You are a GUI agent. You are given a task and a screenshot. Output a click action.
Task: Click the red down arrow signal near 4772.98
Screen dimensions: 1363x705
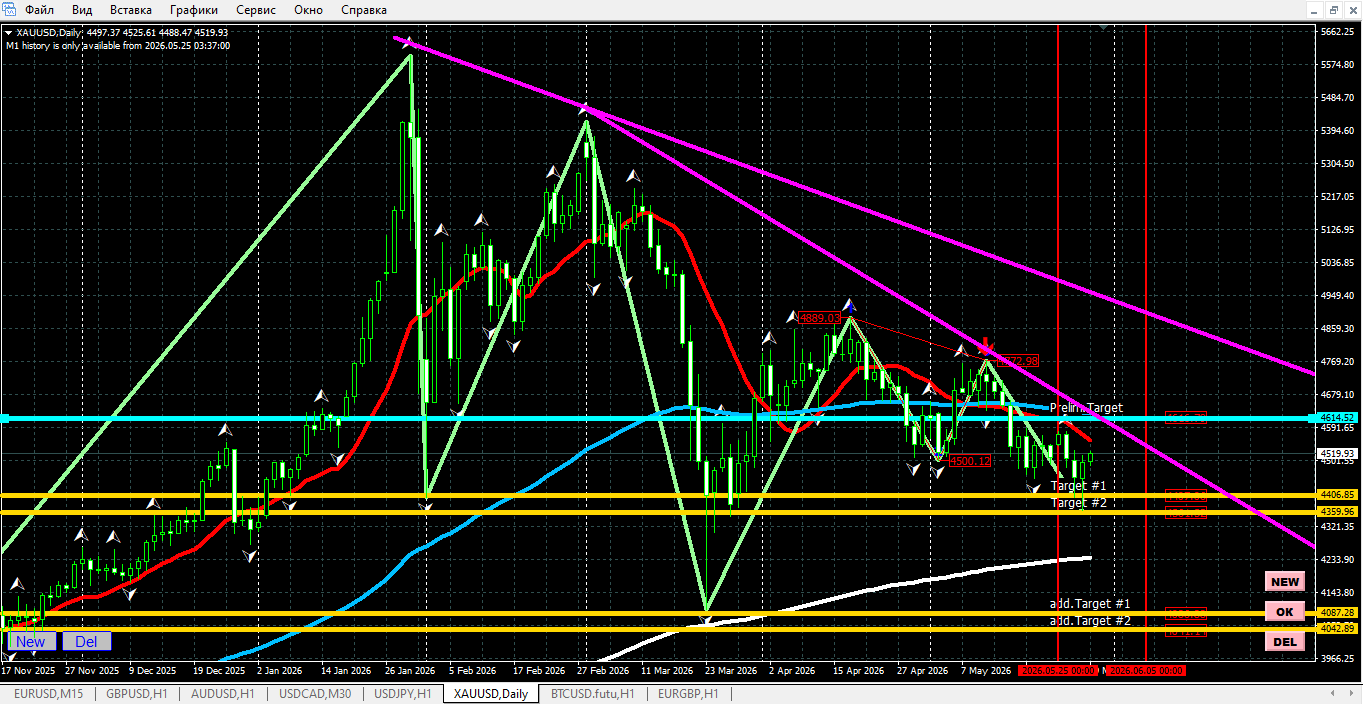tap(986, 345)
